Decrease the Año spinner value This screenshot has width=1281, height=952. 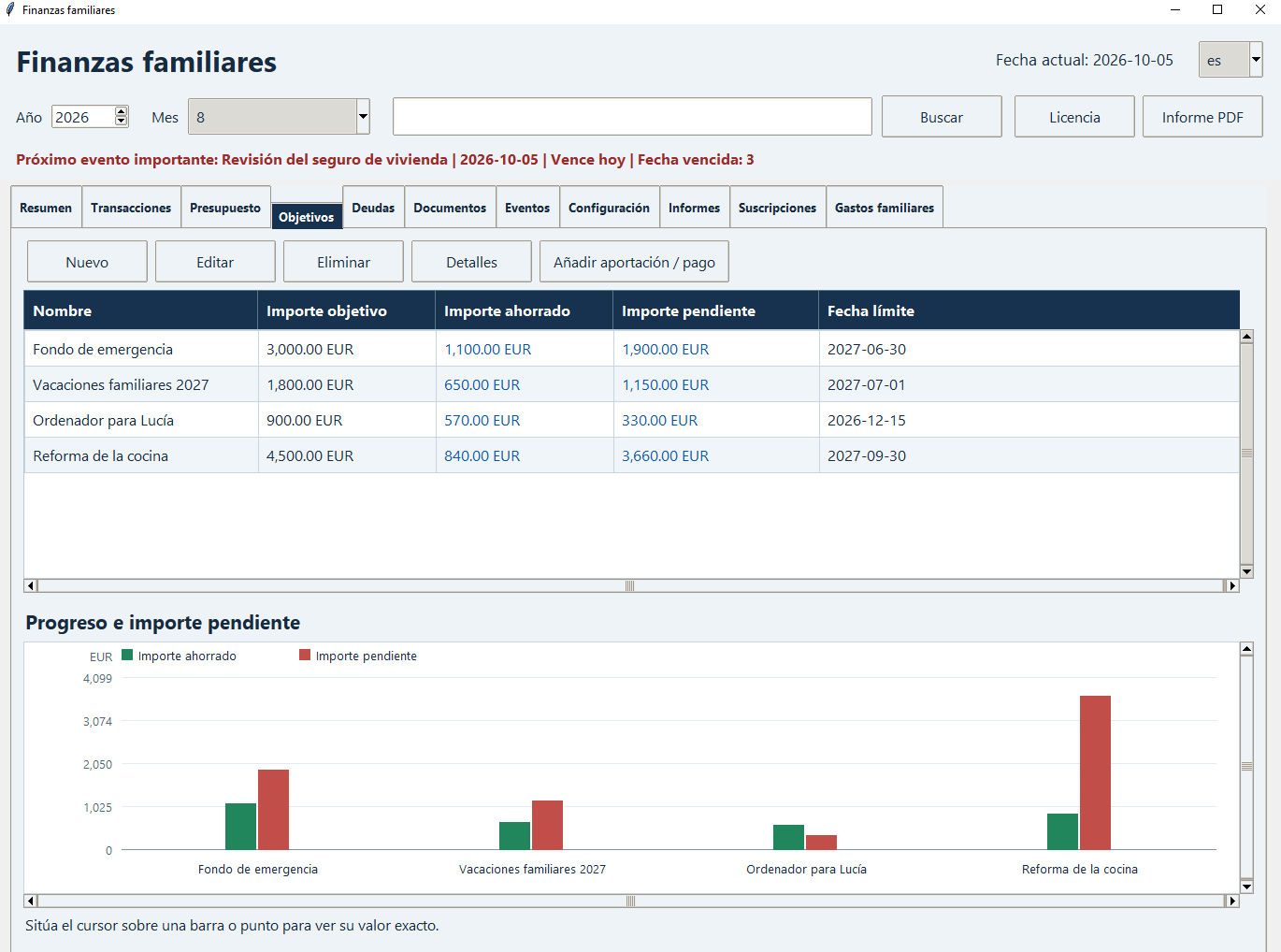coord(122,122)
